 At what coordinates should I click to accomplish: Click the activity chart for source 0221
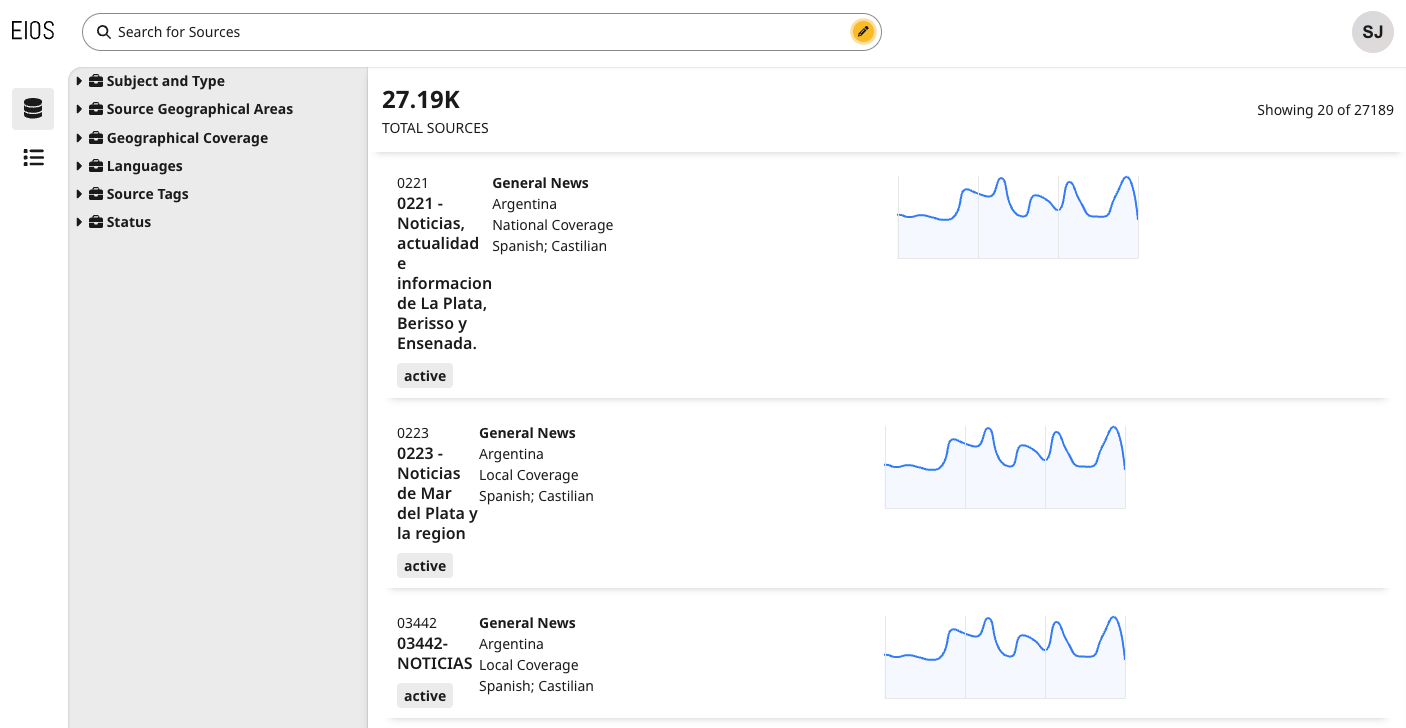(x=1018, y=216)
